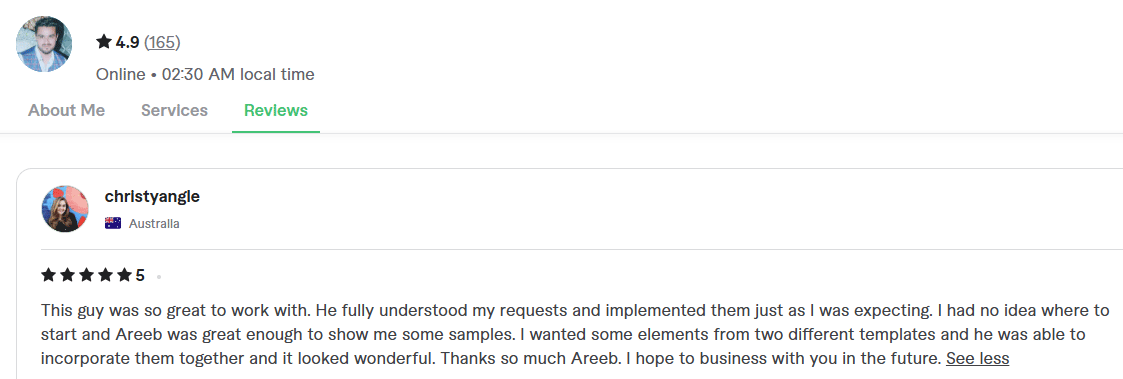This screenshot has height=379, width=1123.
Task: Click the fourth star of the review rating
Action: point(105,275)
